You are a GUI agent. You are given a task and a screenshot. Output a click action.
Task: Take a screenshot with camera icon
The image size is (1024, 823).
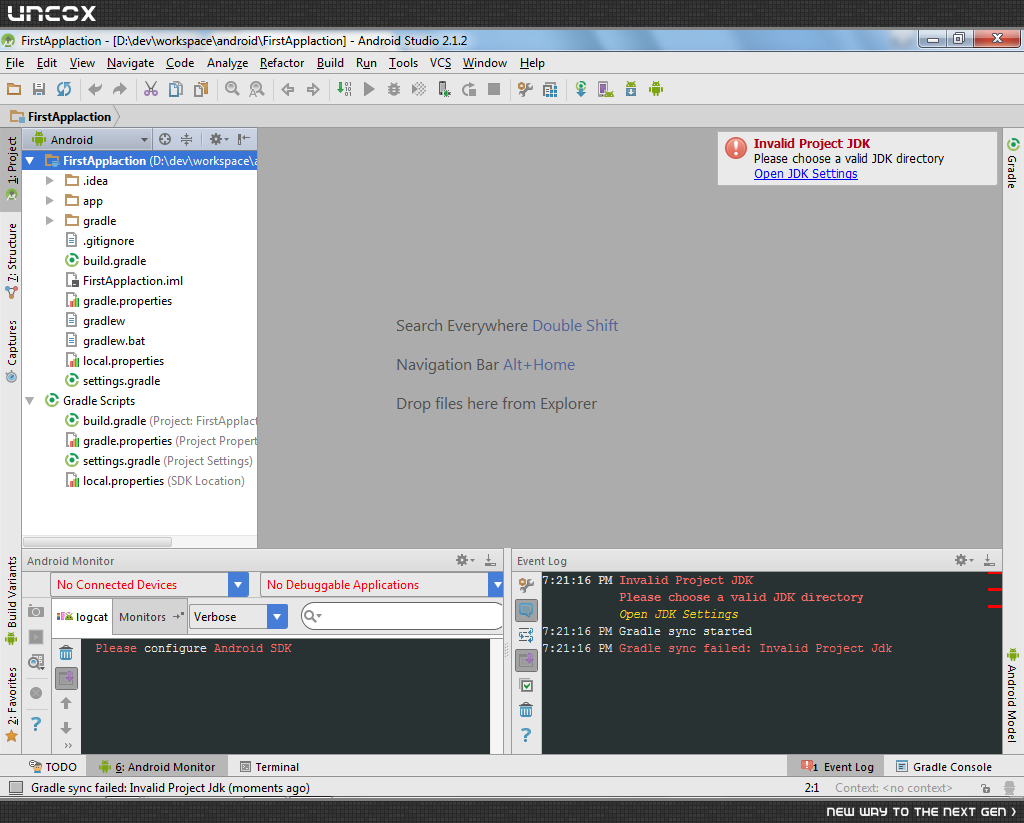pyautogui.click(x=36, y=611)
